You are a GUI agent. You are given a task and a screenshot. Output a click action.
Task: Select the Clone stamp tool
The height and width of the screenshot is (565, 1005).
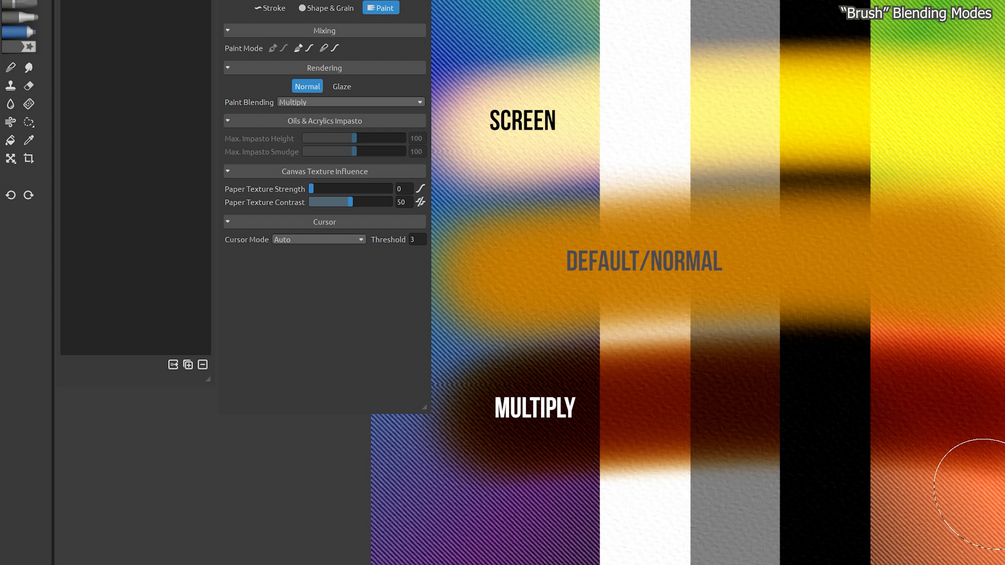pyautogui.click(x=10, y=85)
